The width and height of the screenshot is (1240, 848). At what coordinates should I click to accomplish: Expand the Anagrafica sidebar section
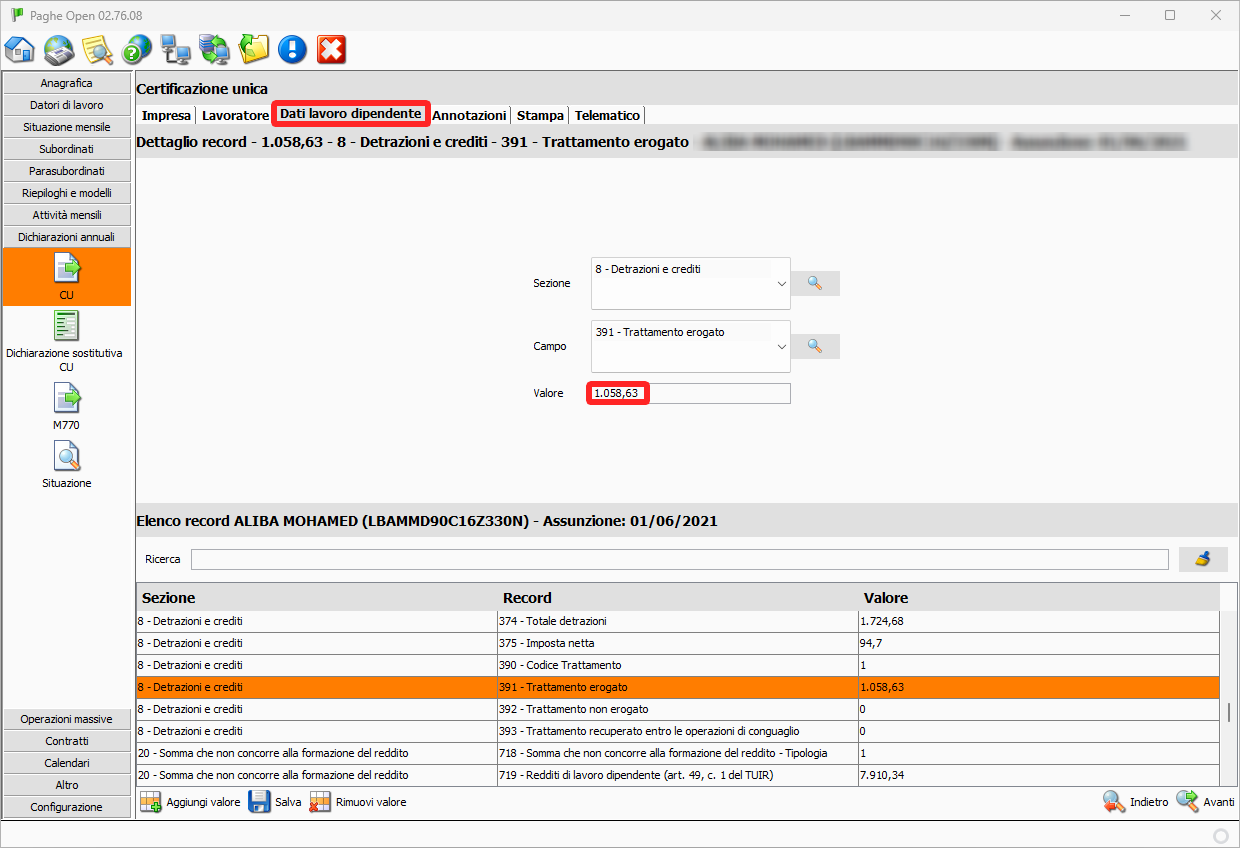tap(67, 83)
